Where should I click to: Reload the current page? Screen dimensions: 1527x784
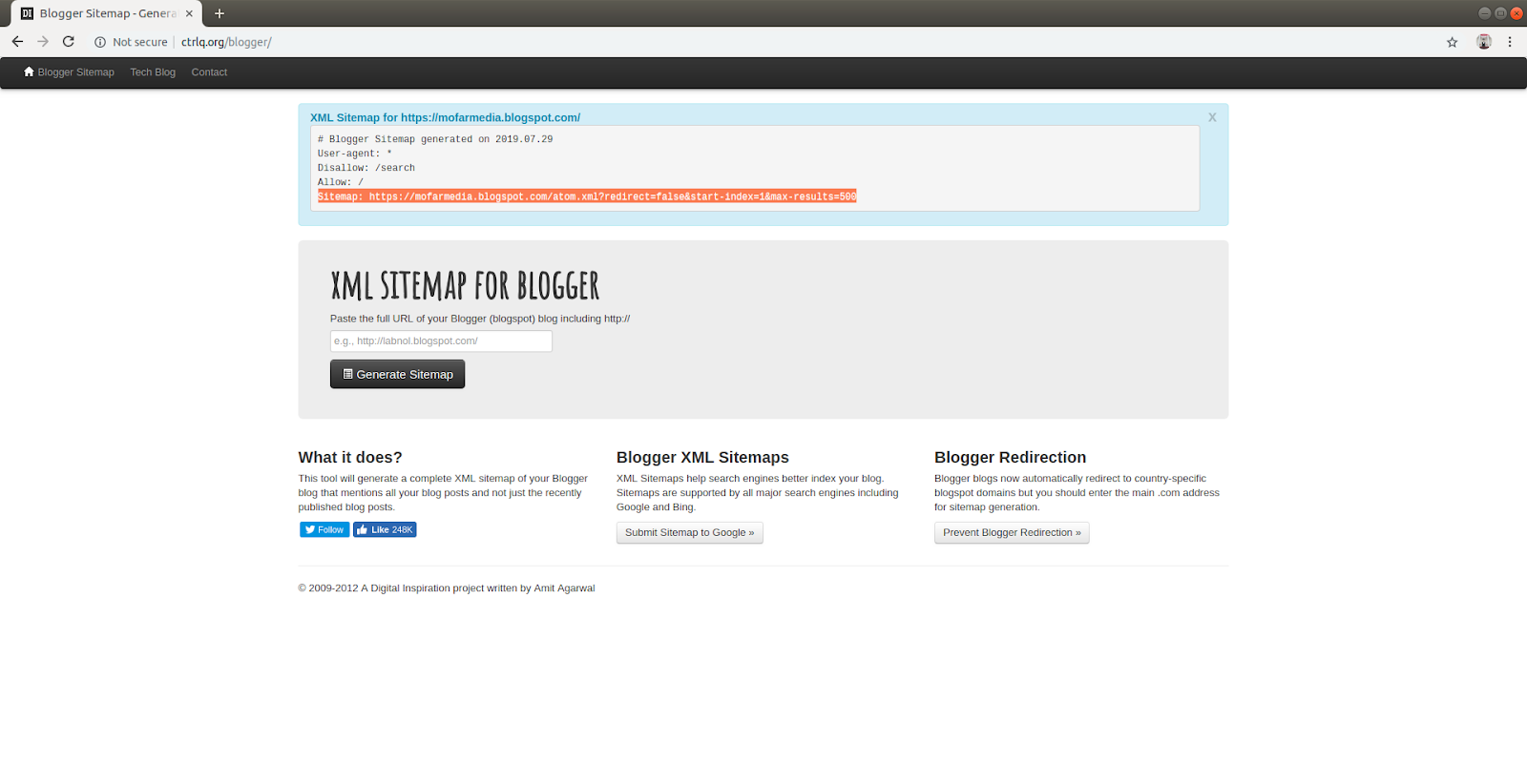(x=69, y=42)
